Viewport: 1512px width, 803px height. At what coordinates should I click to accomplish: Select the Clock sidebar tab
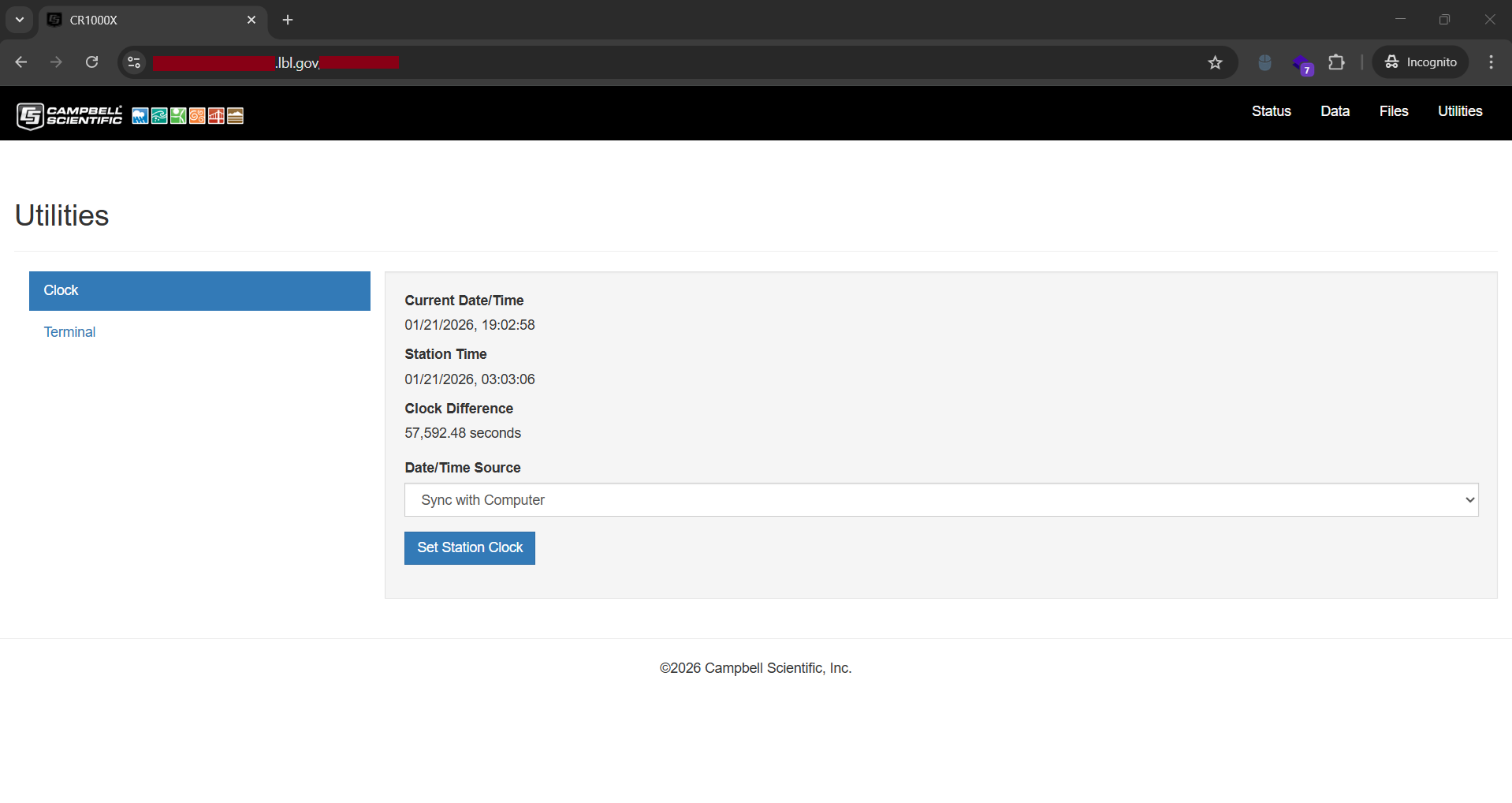(199, 291)
